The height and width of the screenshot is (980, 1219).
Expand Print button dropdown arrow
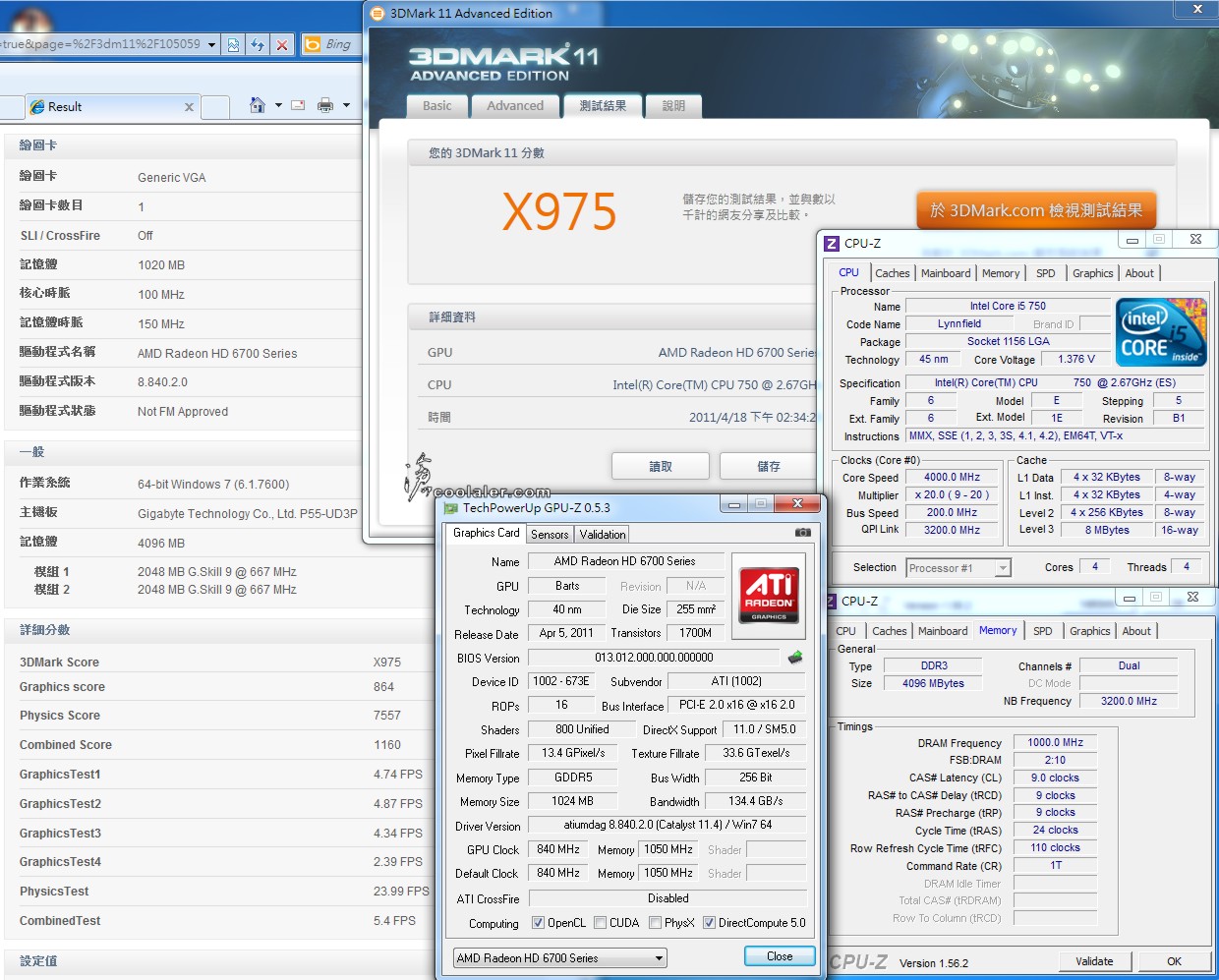click(346, 105)
